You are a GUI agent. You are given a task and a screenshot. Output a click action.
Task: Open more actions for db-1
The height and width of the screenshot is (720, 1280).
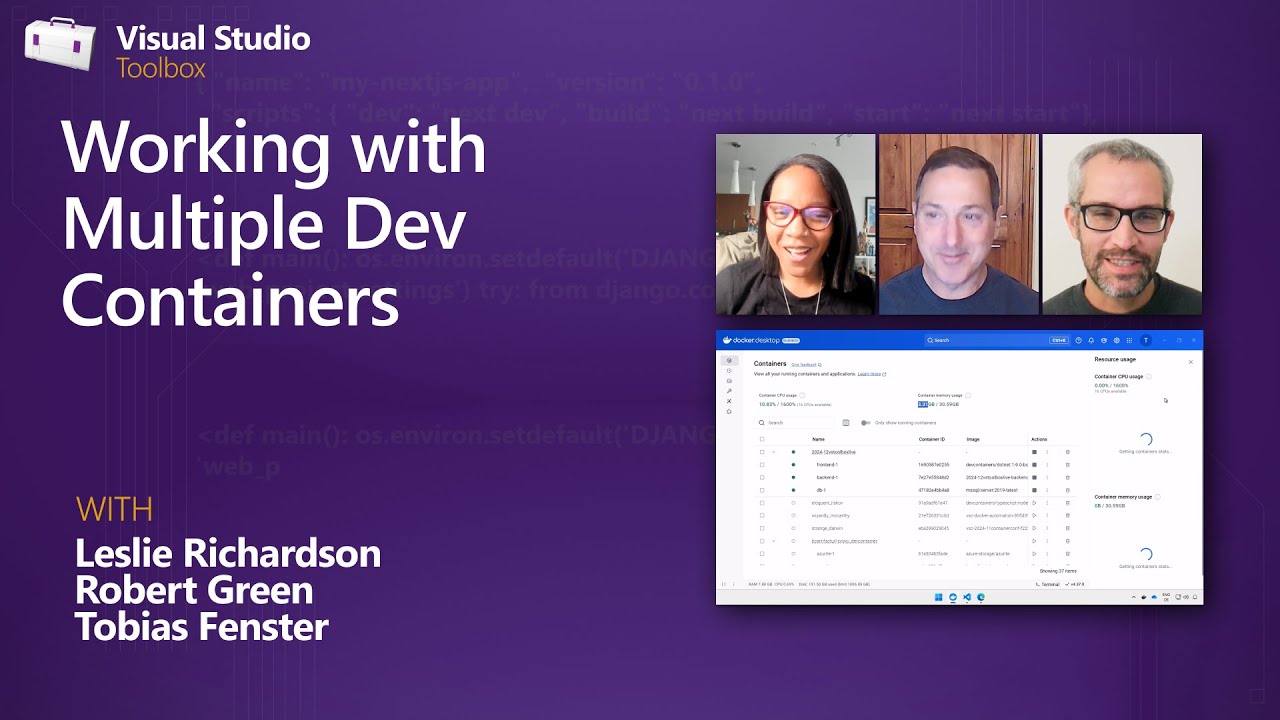(1047, 490)
